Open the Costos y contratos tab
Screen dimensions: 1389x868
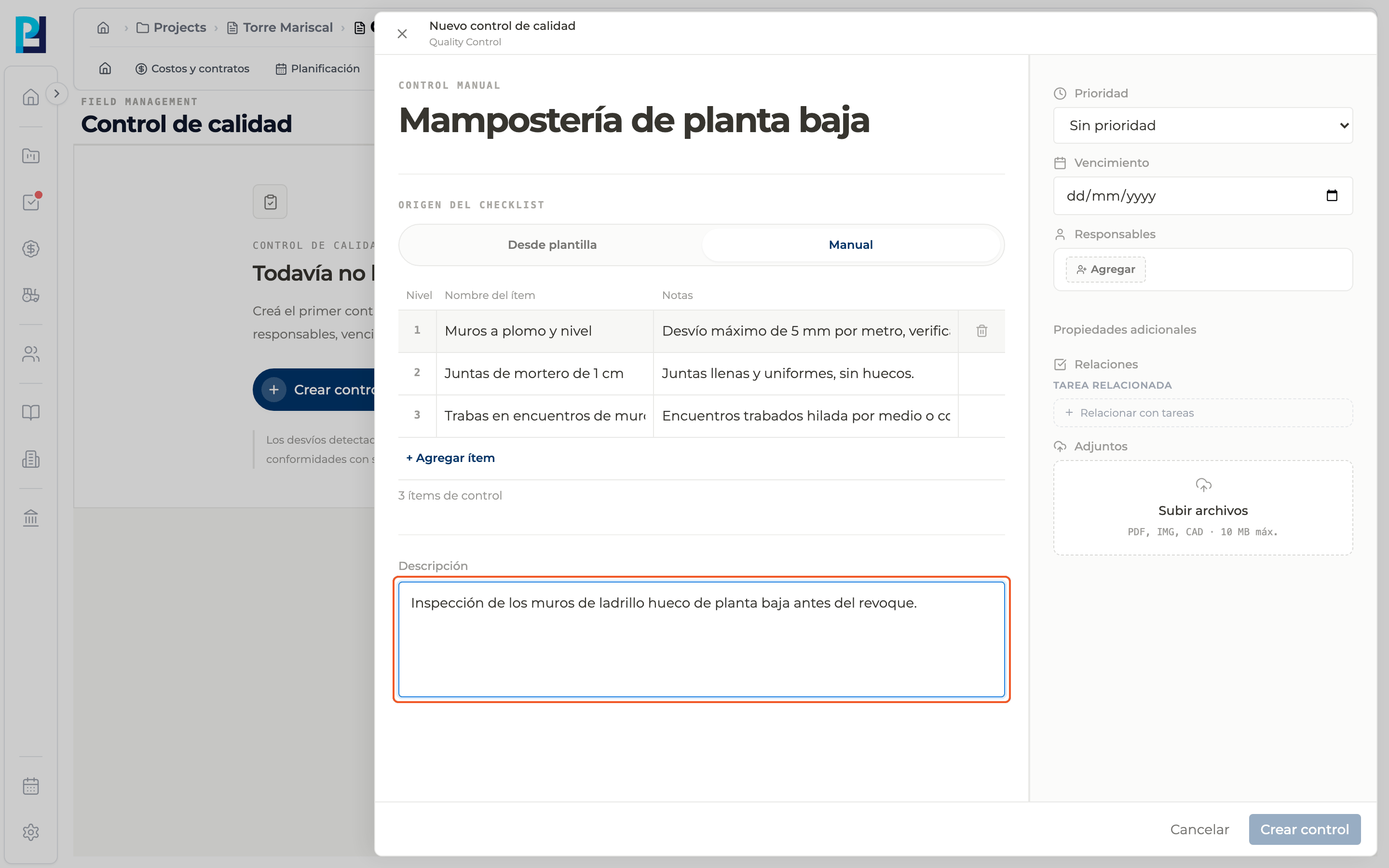192,69
